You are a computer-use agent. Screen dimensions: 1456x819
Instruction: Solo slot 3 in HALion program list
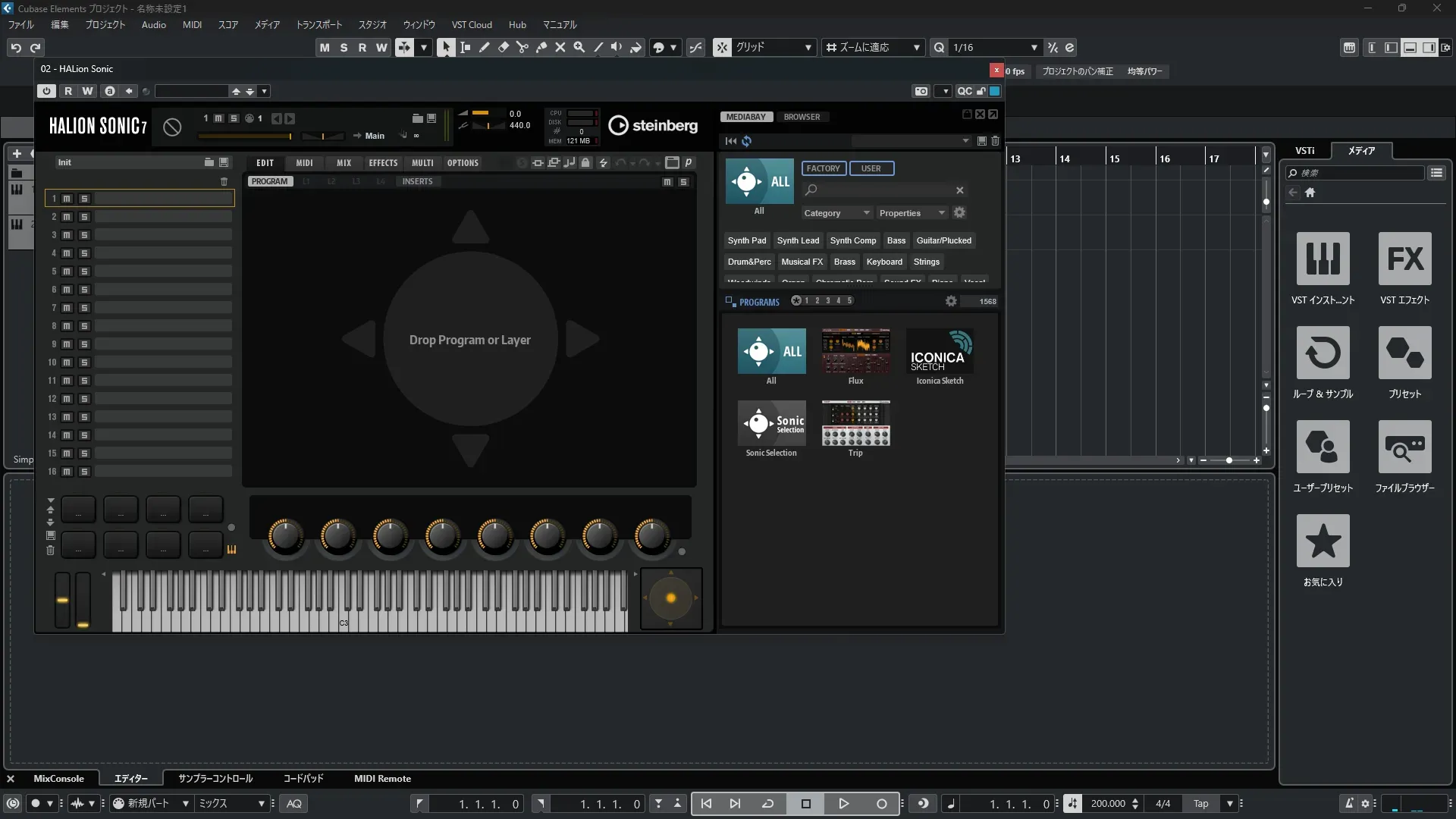pos(84,235)
